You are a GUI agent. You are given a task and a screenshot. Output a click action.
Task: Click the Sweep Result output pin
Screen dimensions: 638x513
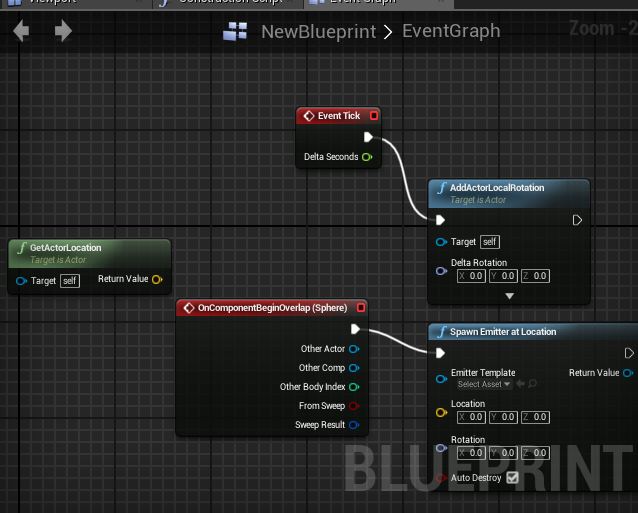(x=354, y=425)
